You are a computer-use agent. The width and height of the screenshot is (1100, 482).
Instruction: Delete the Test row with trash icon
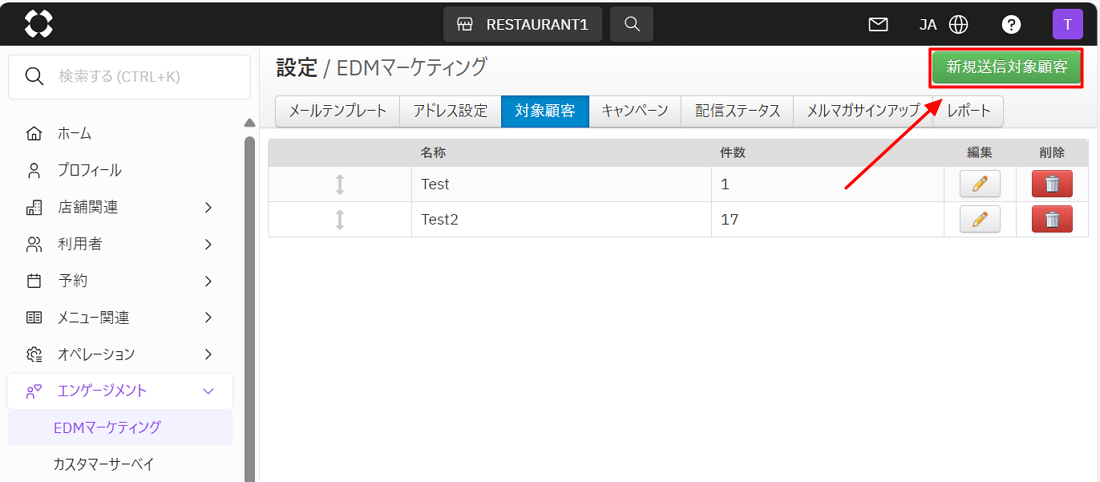tap(1051, 184)
